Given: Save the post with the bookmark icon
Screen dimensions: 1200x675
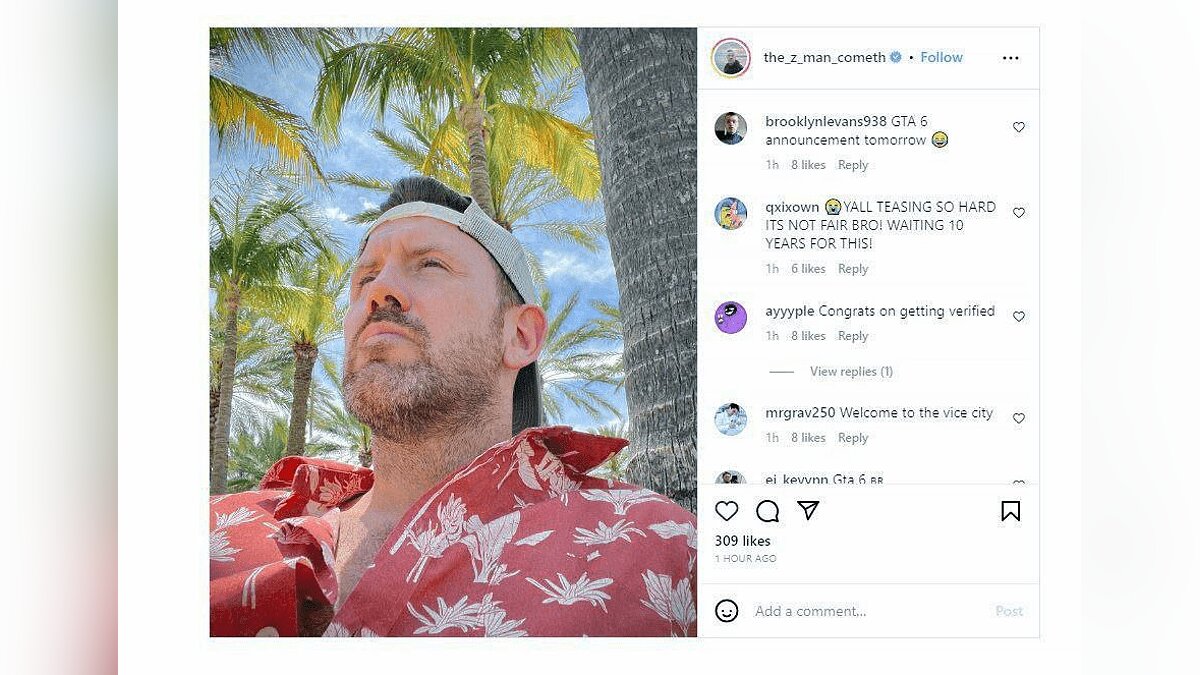Looking at the screenshot, I should (x=1011, y=511).
